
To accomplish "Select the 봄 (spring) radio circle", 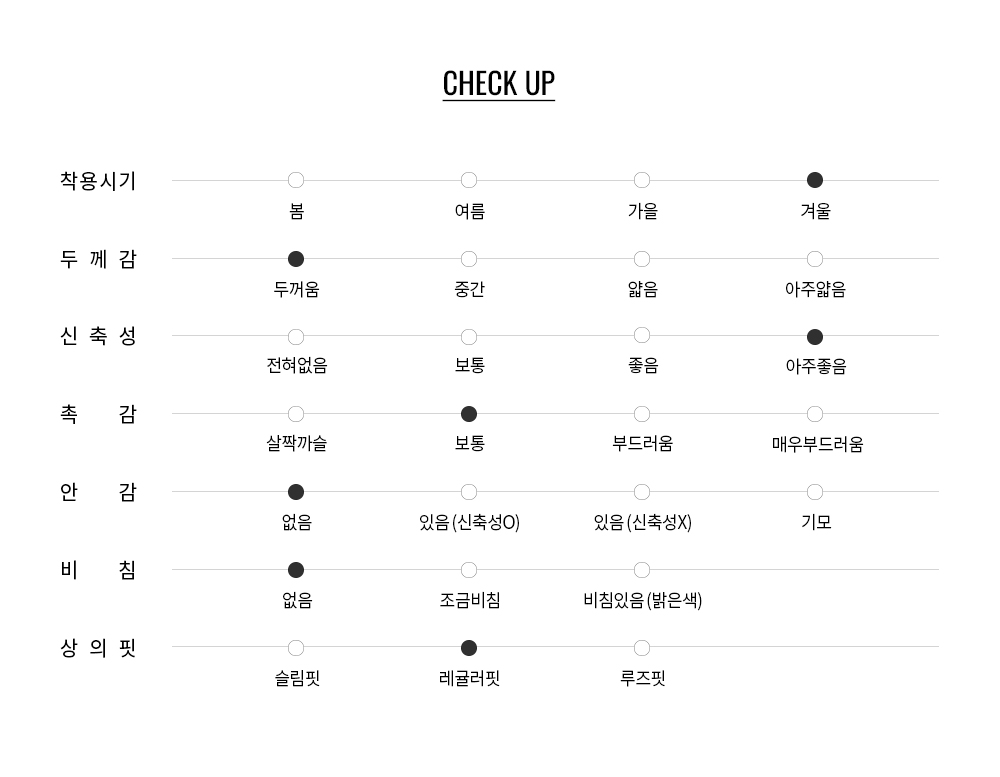I will tap(296, 181).
